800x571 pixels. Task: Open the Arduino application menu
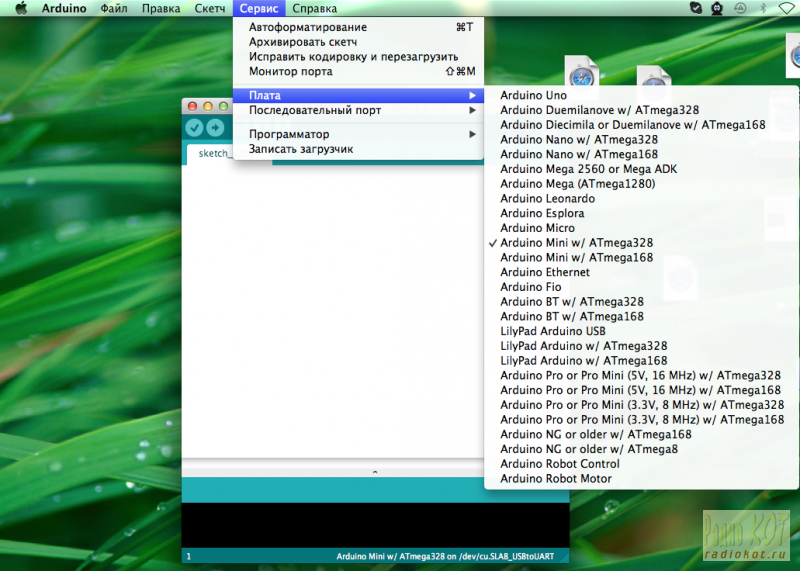coord(64,8)
